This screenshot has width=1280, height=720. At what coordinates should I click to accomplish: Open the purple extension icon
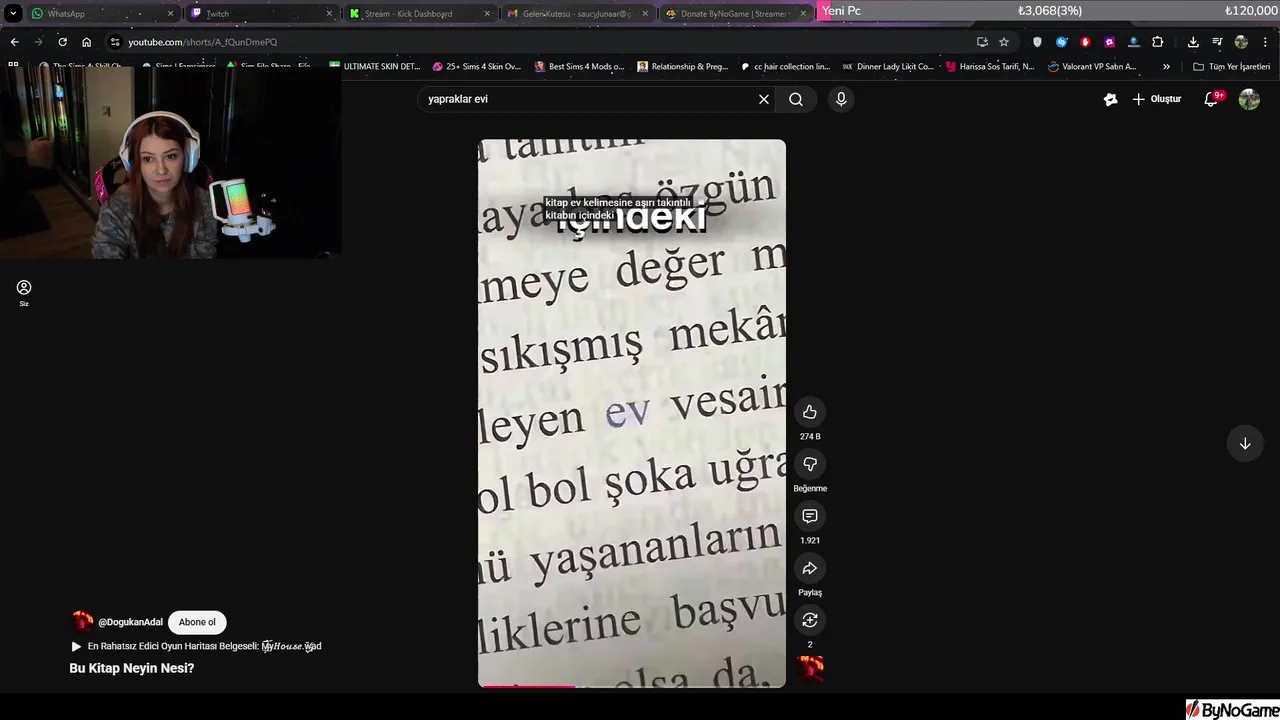coord(1109,42)
